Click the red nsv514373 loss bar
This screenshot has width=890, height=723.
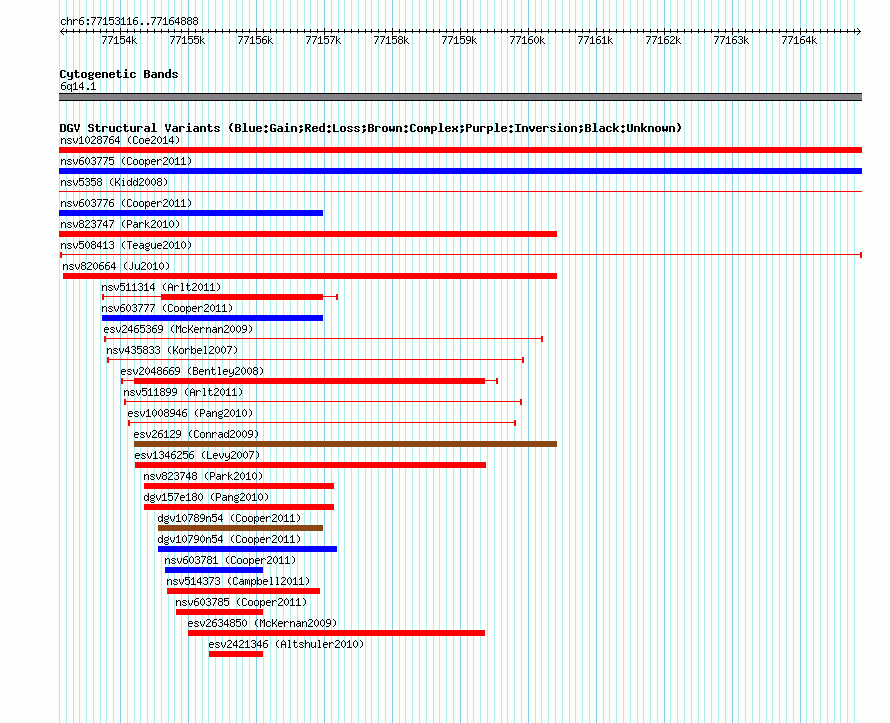pos(244,591)
